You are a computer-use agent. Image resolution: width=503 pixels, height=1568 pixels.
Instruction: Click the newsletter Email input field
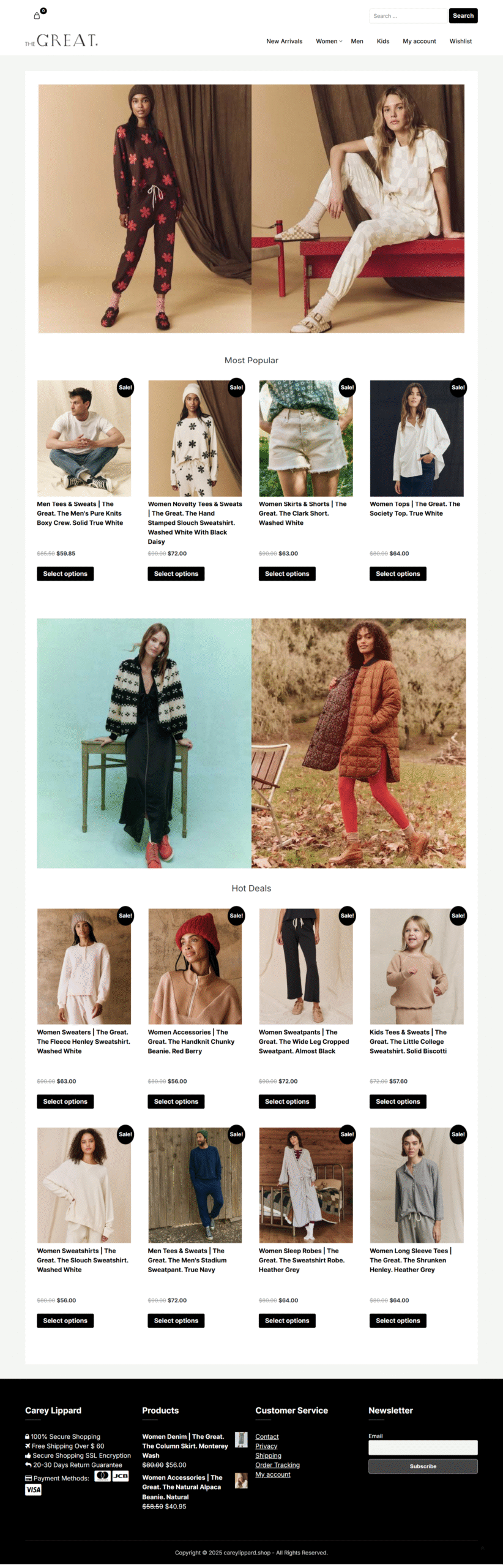coord(423,1447)
